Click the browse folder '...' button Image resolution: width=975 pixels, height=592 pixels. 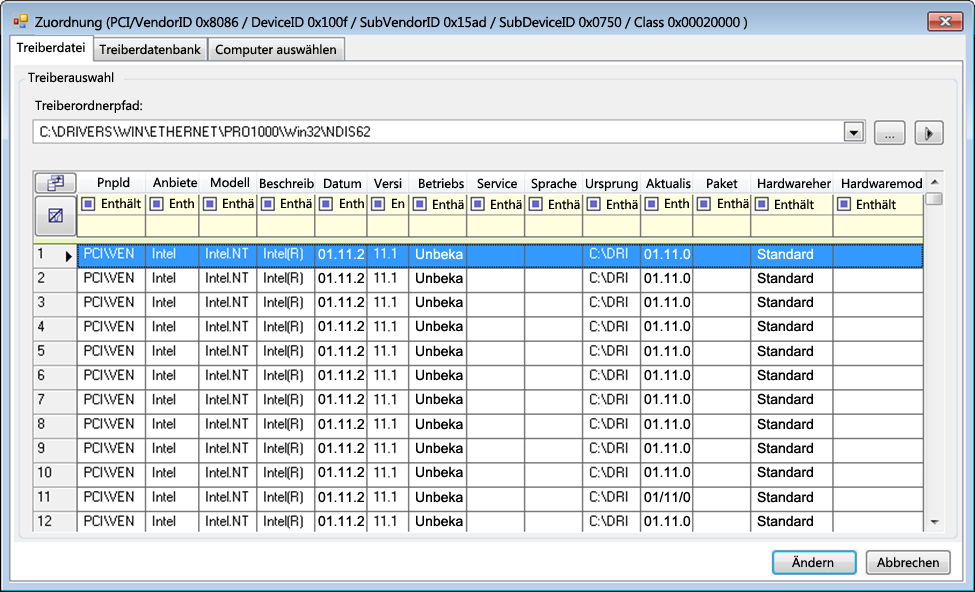(890, 132)
